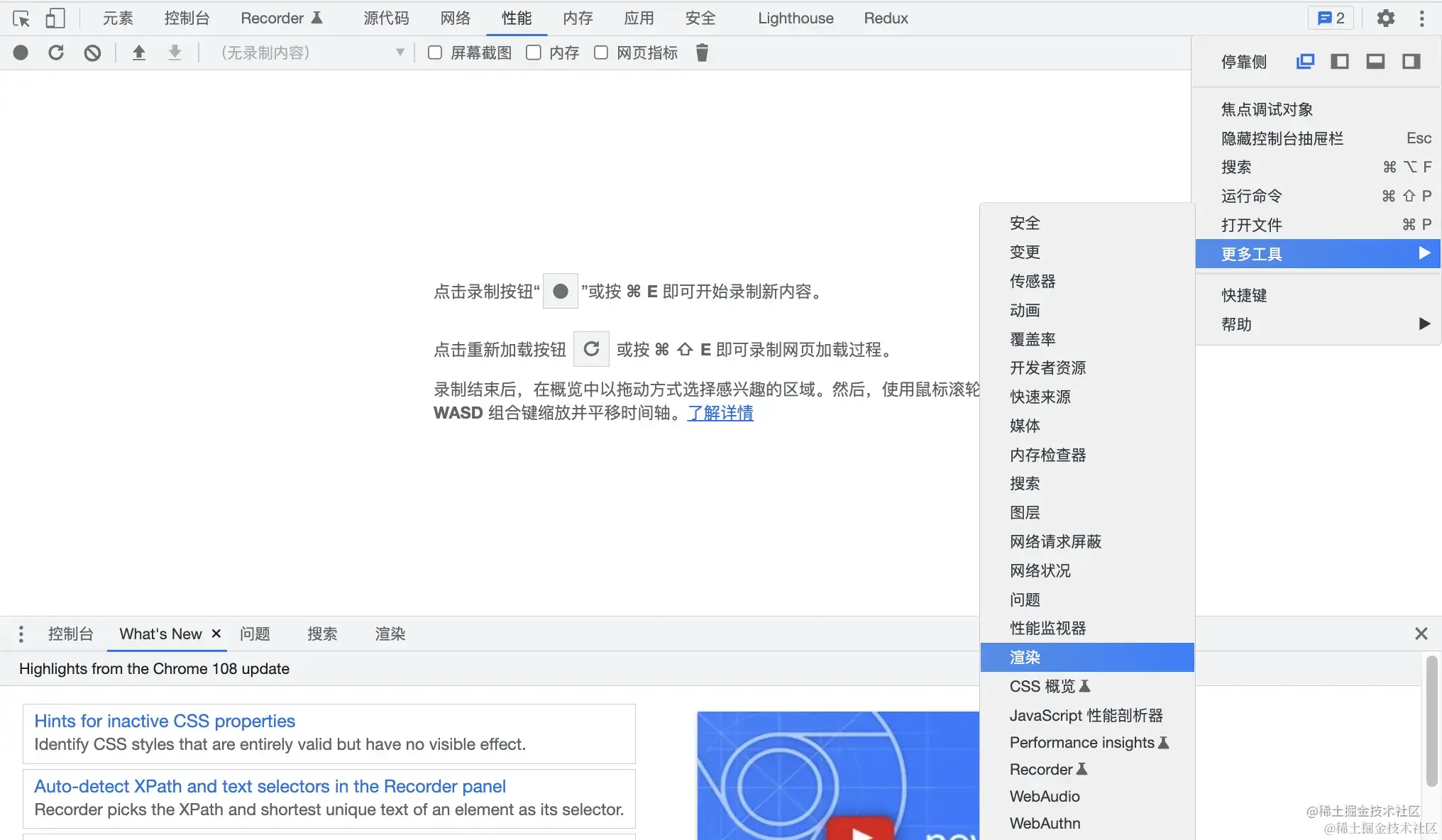
Task: Expand the 更多工具 submenu arrow
Action: click(1424, 253)
